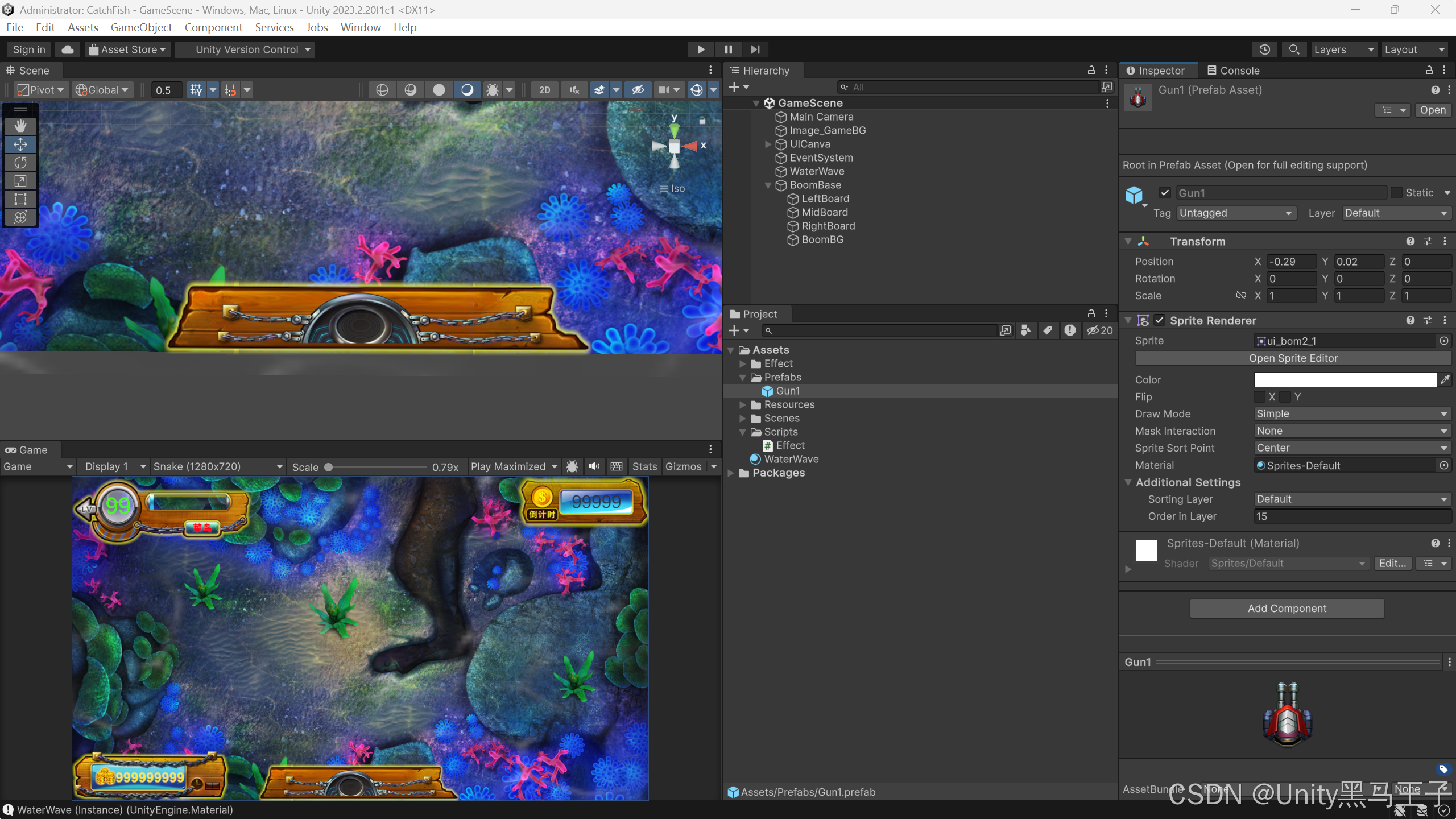This screenshot has width=1456, height=819.
Task: Click the Sprite Renderer Color swatch
Action: [x=1345, y=380]
